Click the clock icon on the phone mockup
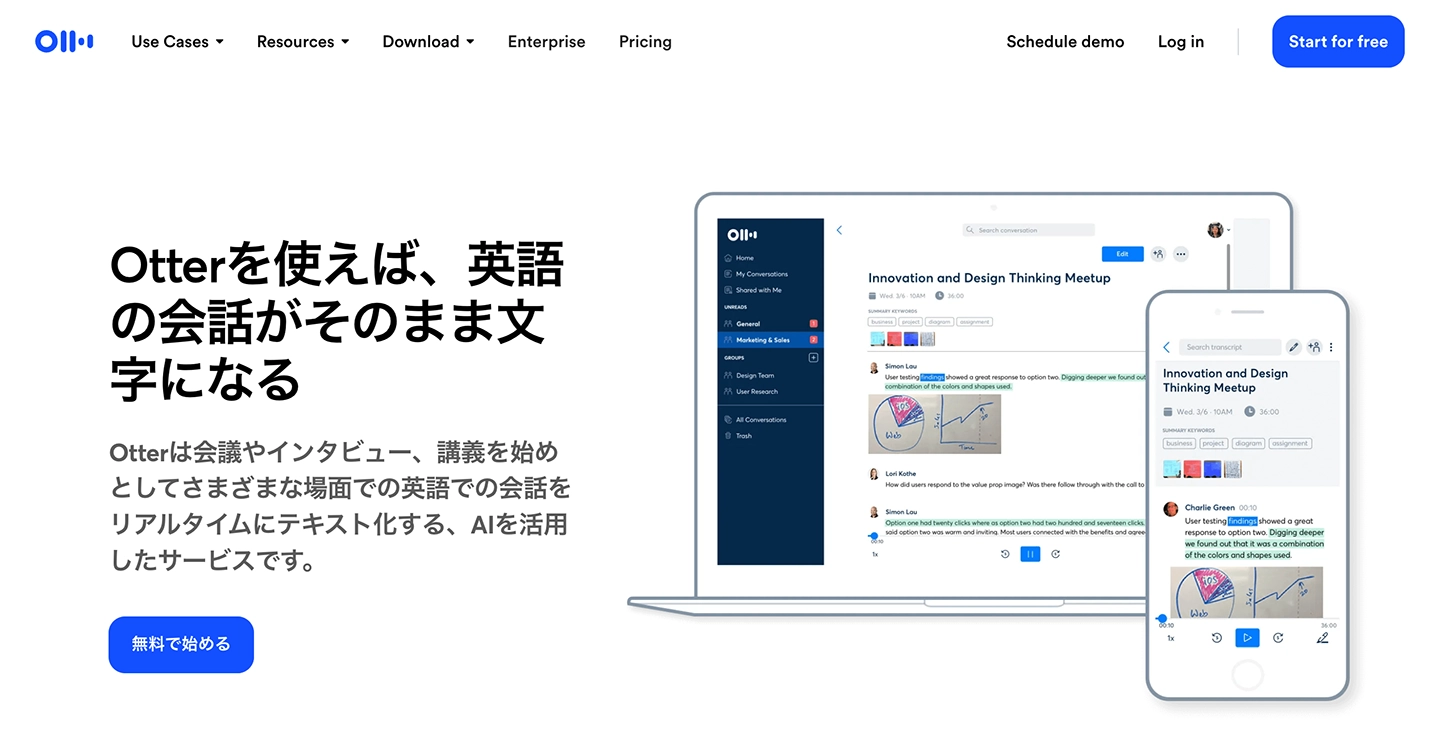Screen dimensions: 1440x738 coord(1250,412)
